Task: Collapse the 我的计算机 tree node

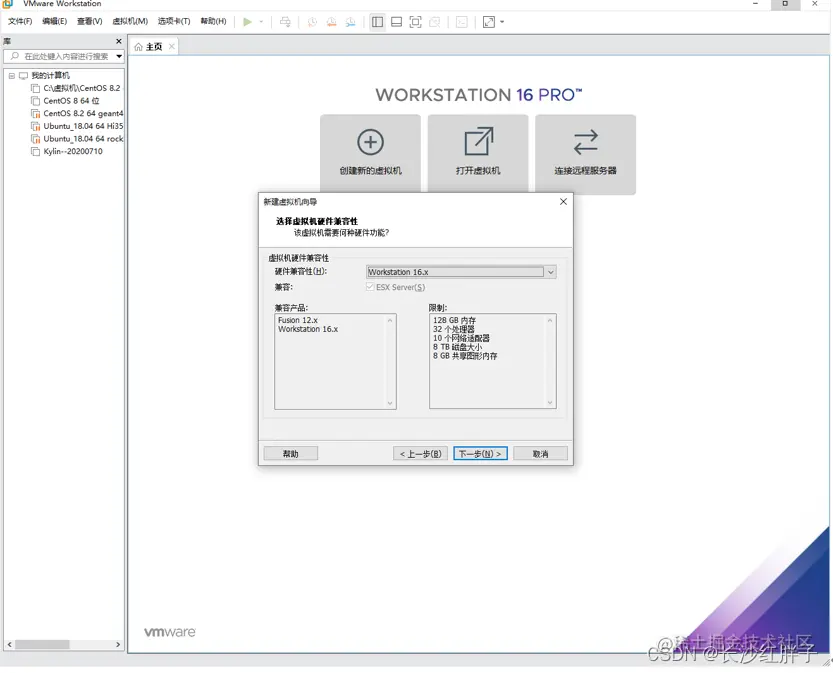Action: 12,75
